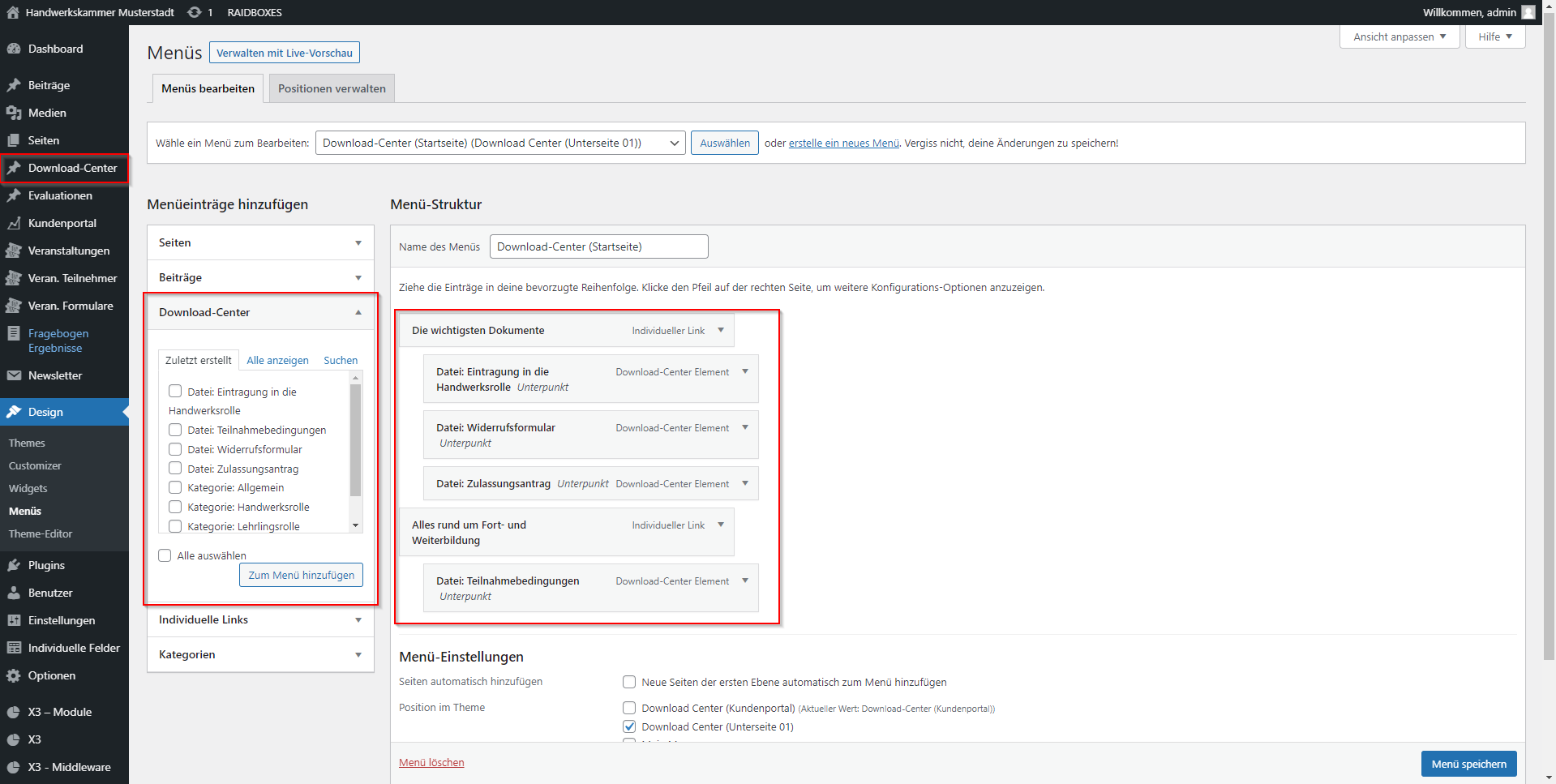Toggle the 'Alle auswählen' checkbox
Screen dimensions: 1556x784
click(x=165, y=555)
